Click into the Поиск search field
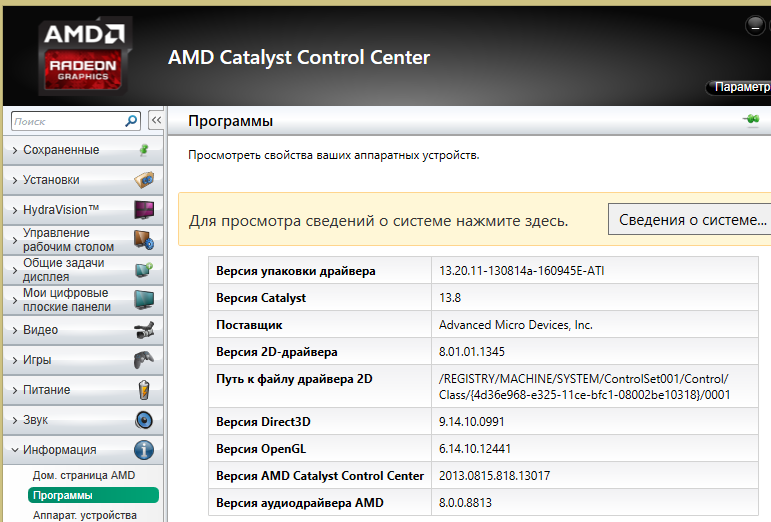 (x=68, y=121)
